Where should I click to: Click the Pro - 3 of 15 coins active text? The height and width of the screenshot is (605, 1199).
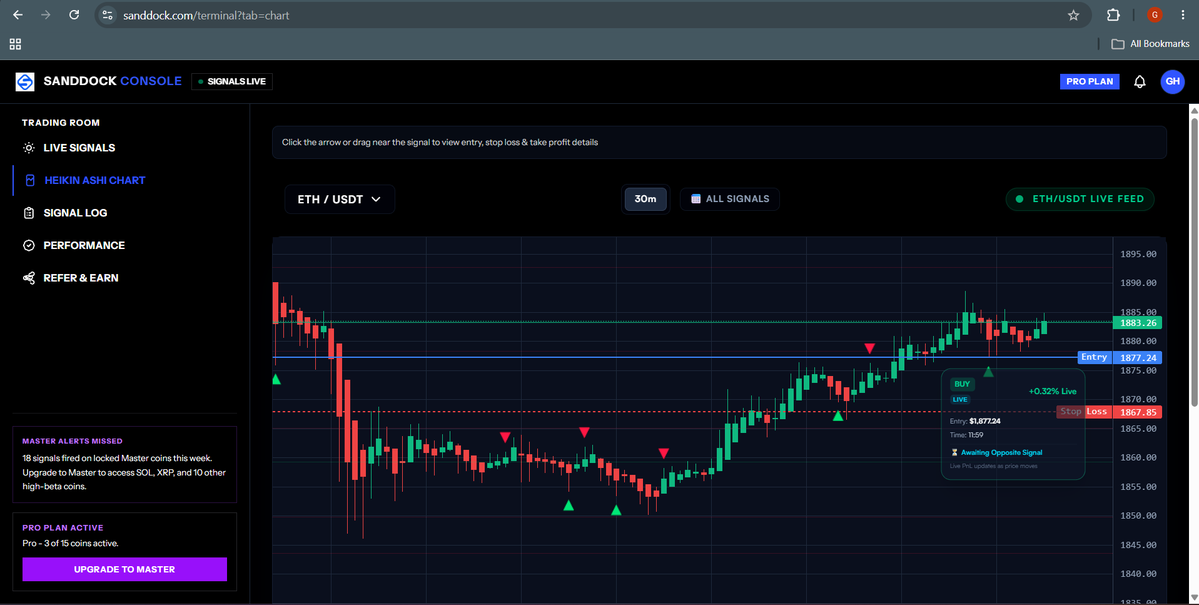coord(70,543)
